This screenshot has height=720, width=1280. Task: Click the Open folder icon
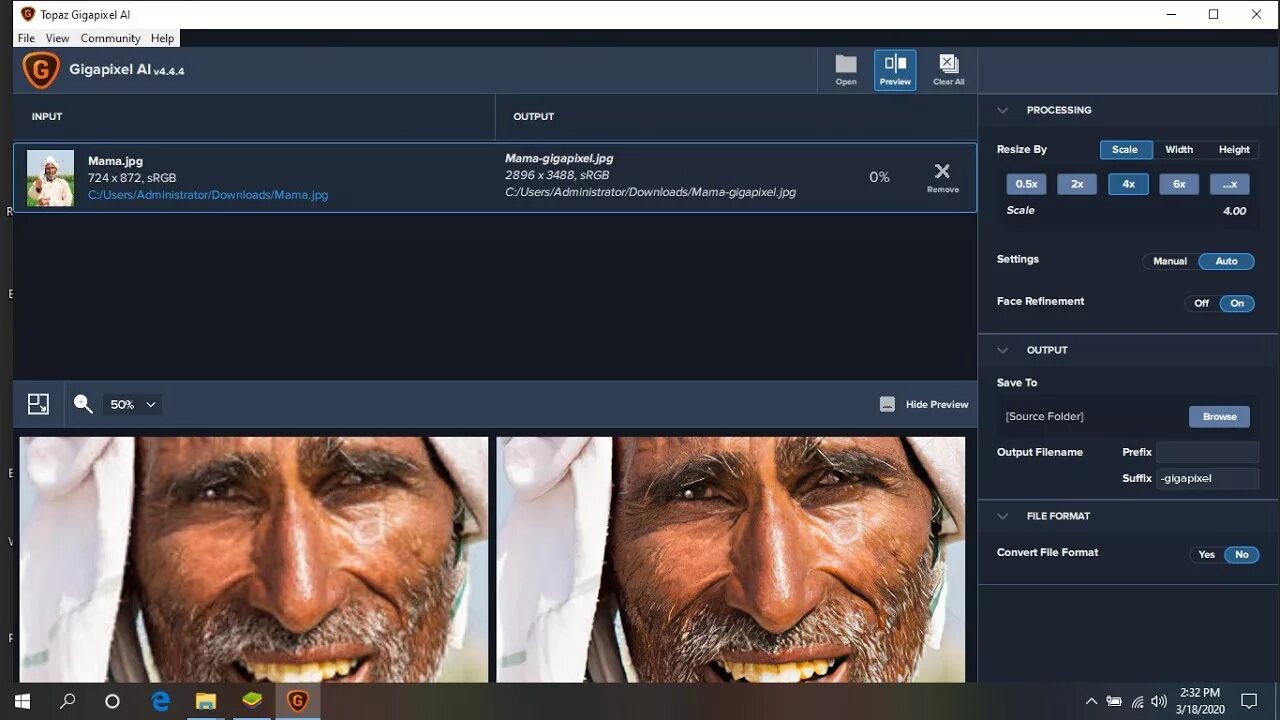(846, 64)
